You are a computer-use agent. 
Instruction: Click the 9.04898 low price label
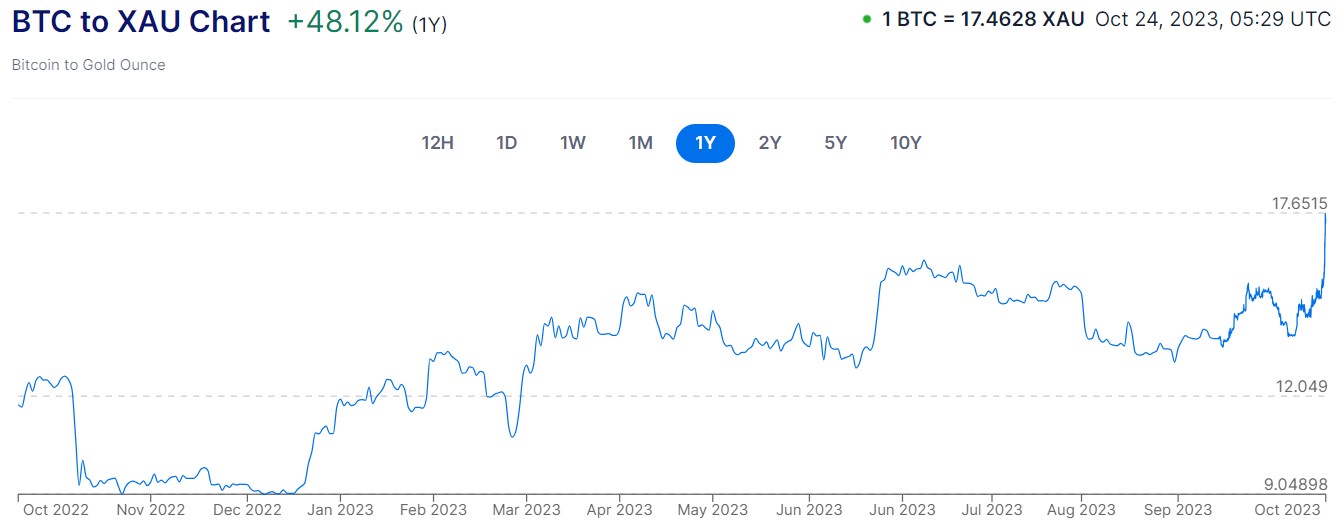[1296, 485]
